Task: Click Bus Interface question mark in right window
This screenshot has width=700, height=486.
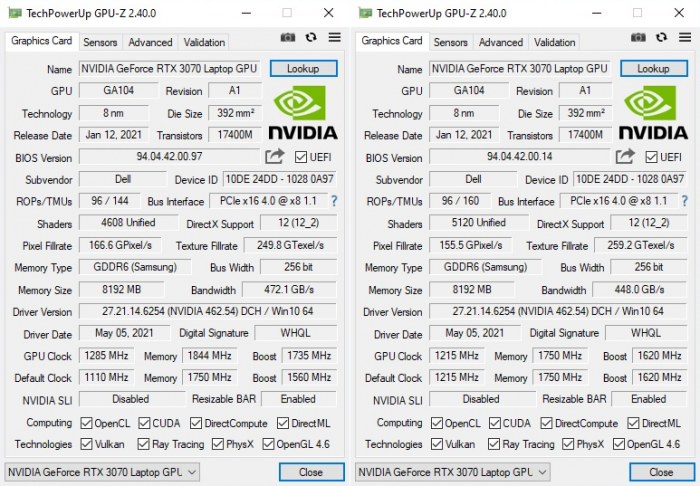Action: pyautogui.click(x=684, y=201)
